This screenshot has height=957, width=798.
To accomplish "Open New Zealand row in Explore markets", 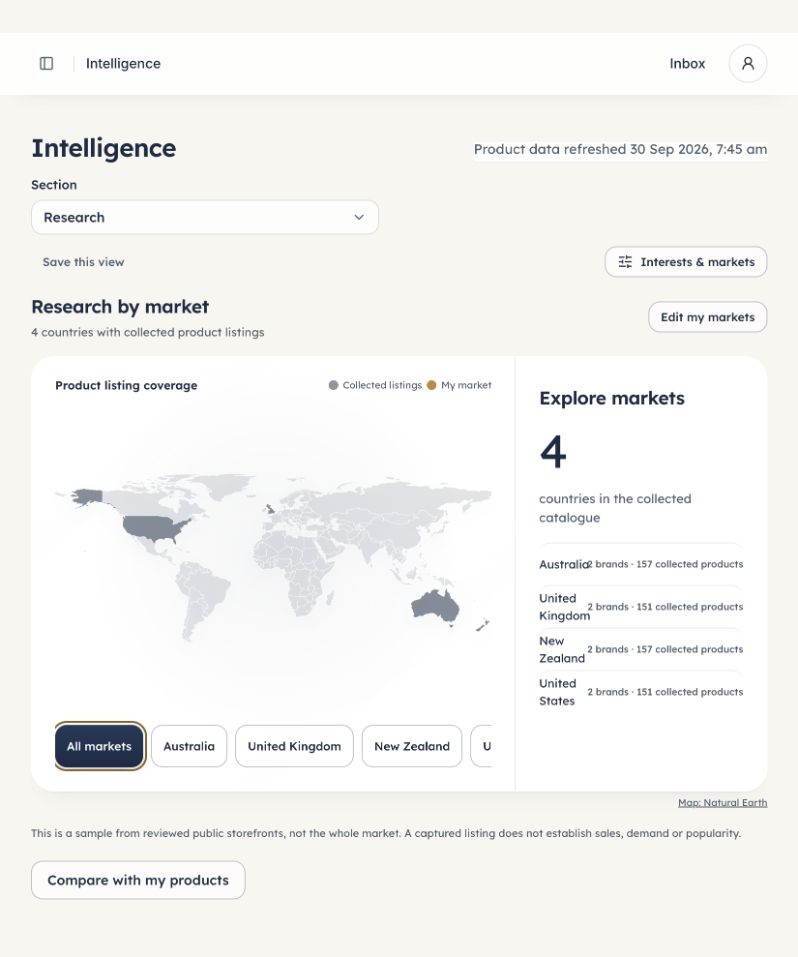I will (x=641, y=649).
